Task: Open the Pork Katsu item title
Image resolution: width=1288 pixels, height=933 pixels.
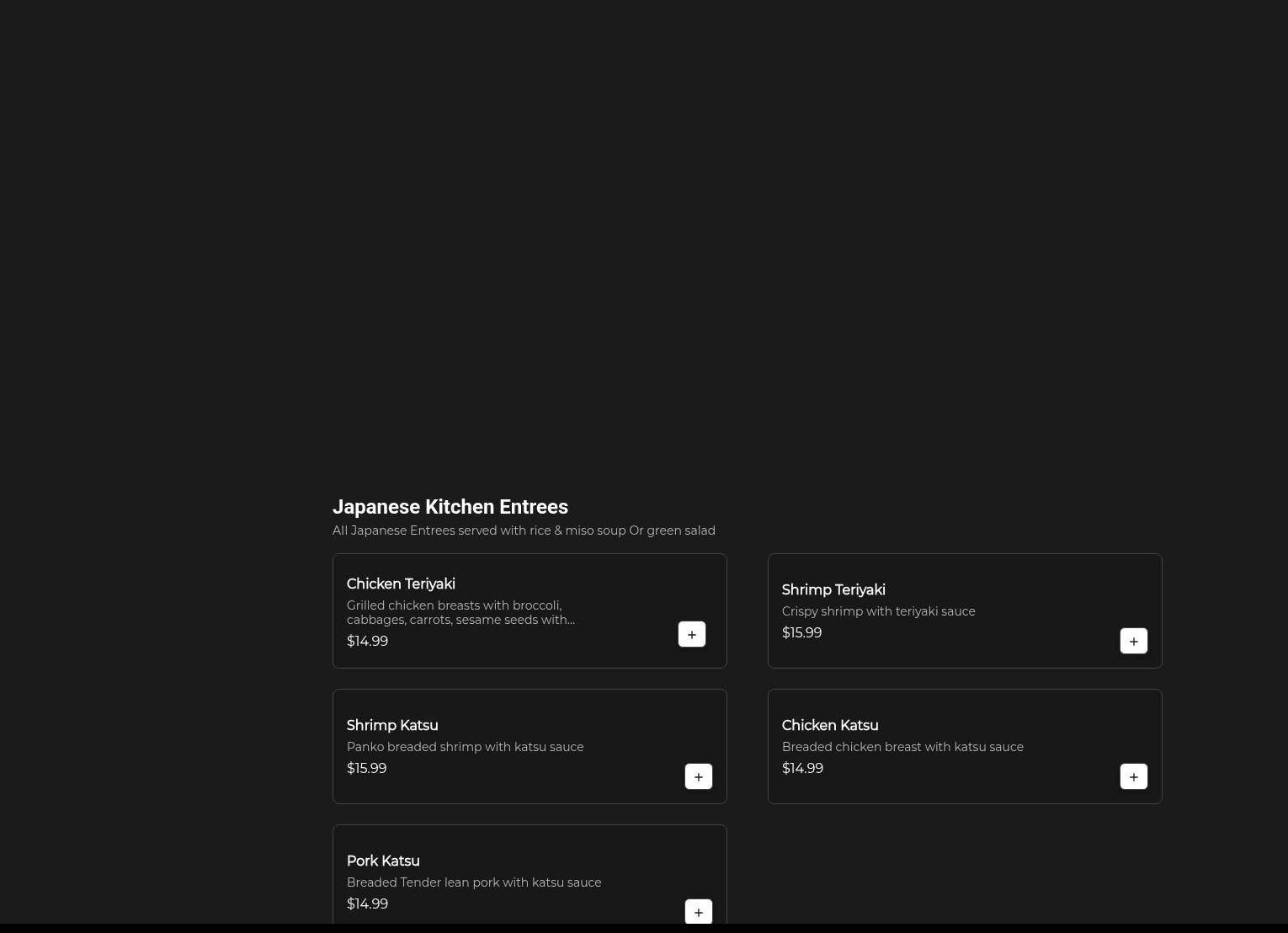Action: [x=383, y=861]
